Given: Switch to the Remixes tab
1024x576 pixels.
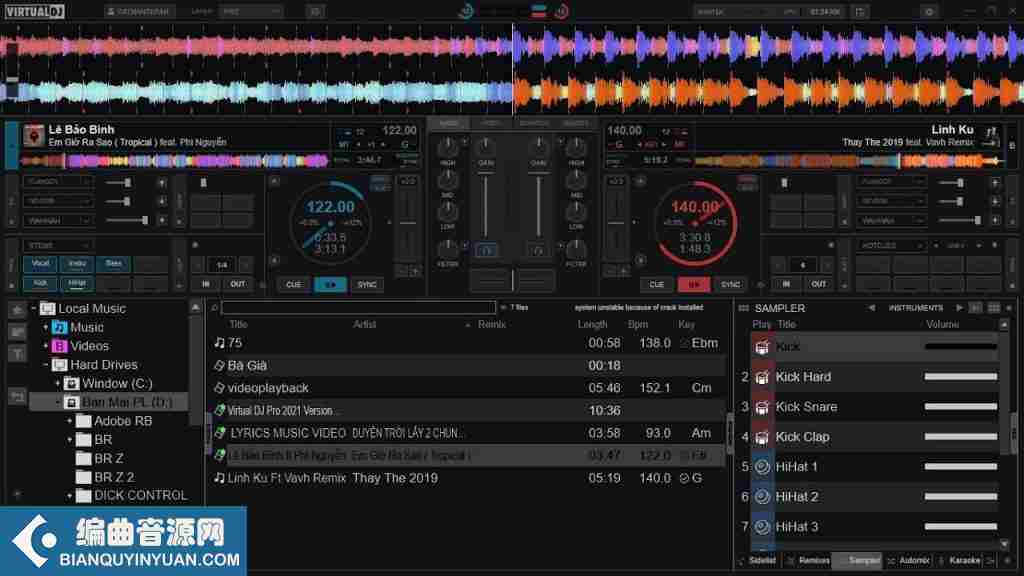Looking at the screenshot, I should pos(808,560).
